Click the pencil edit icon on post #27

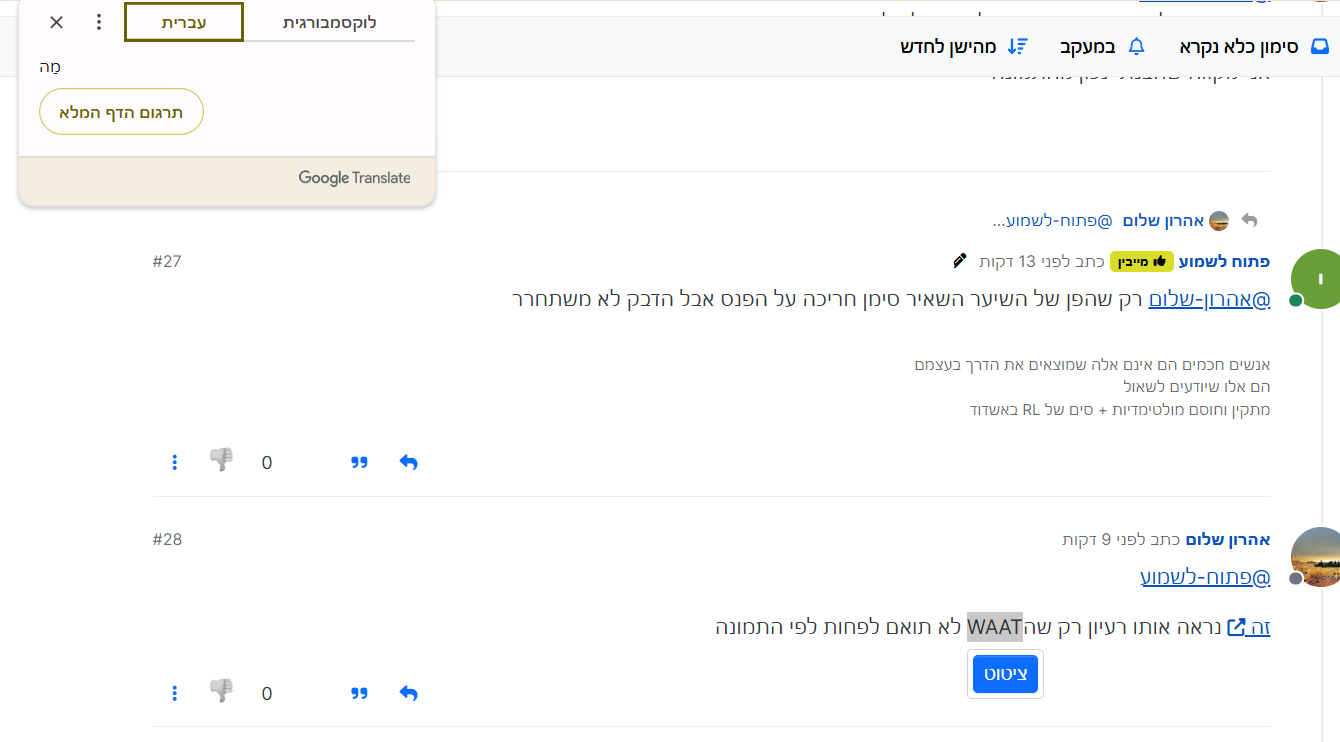point(960,261)
